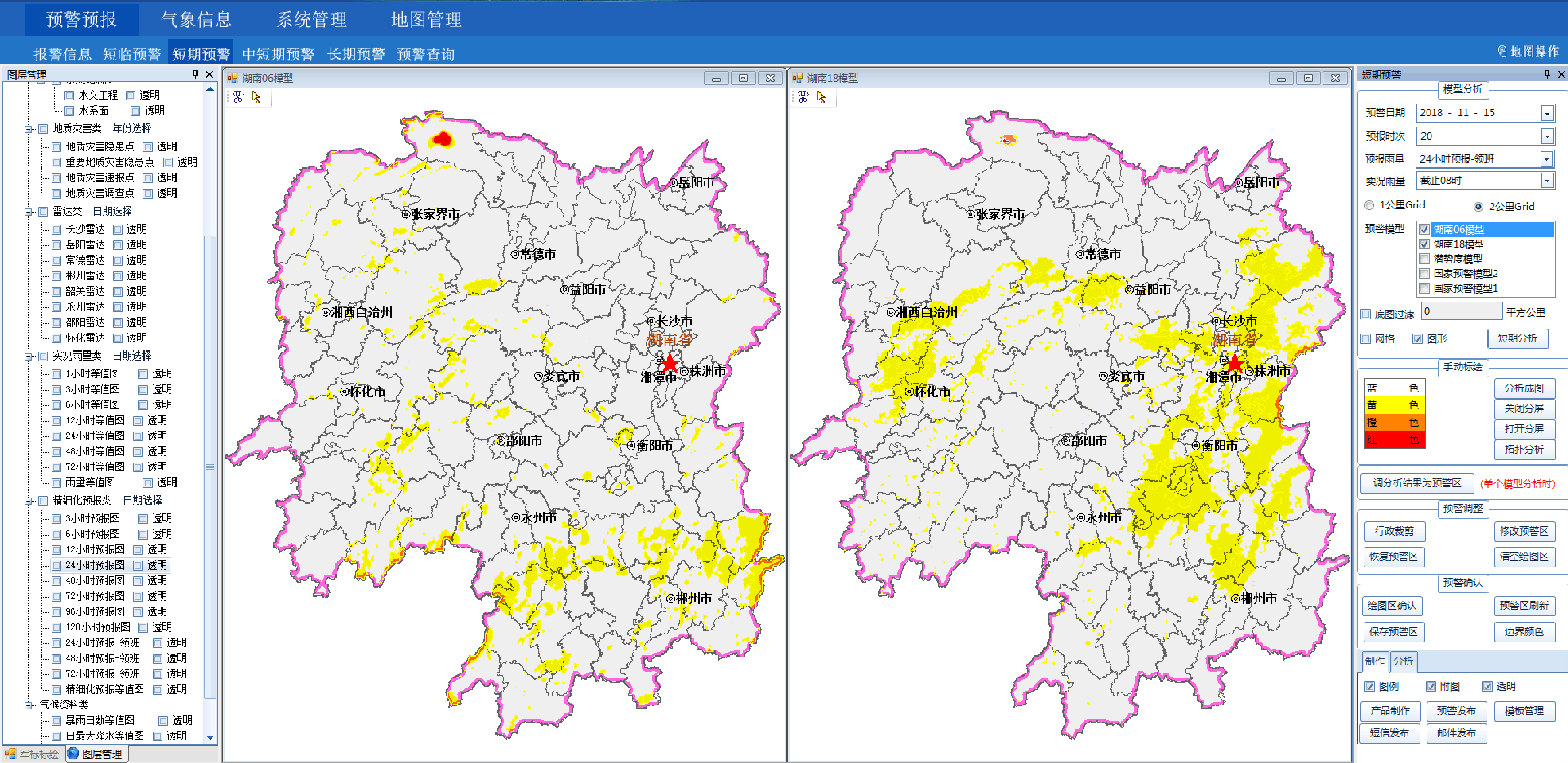
Task: Click the 预警发布 button
Action: [x=1456, y=711]
